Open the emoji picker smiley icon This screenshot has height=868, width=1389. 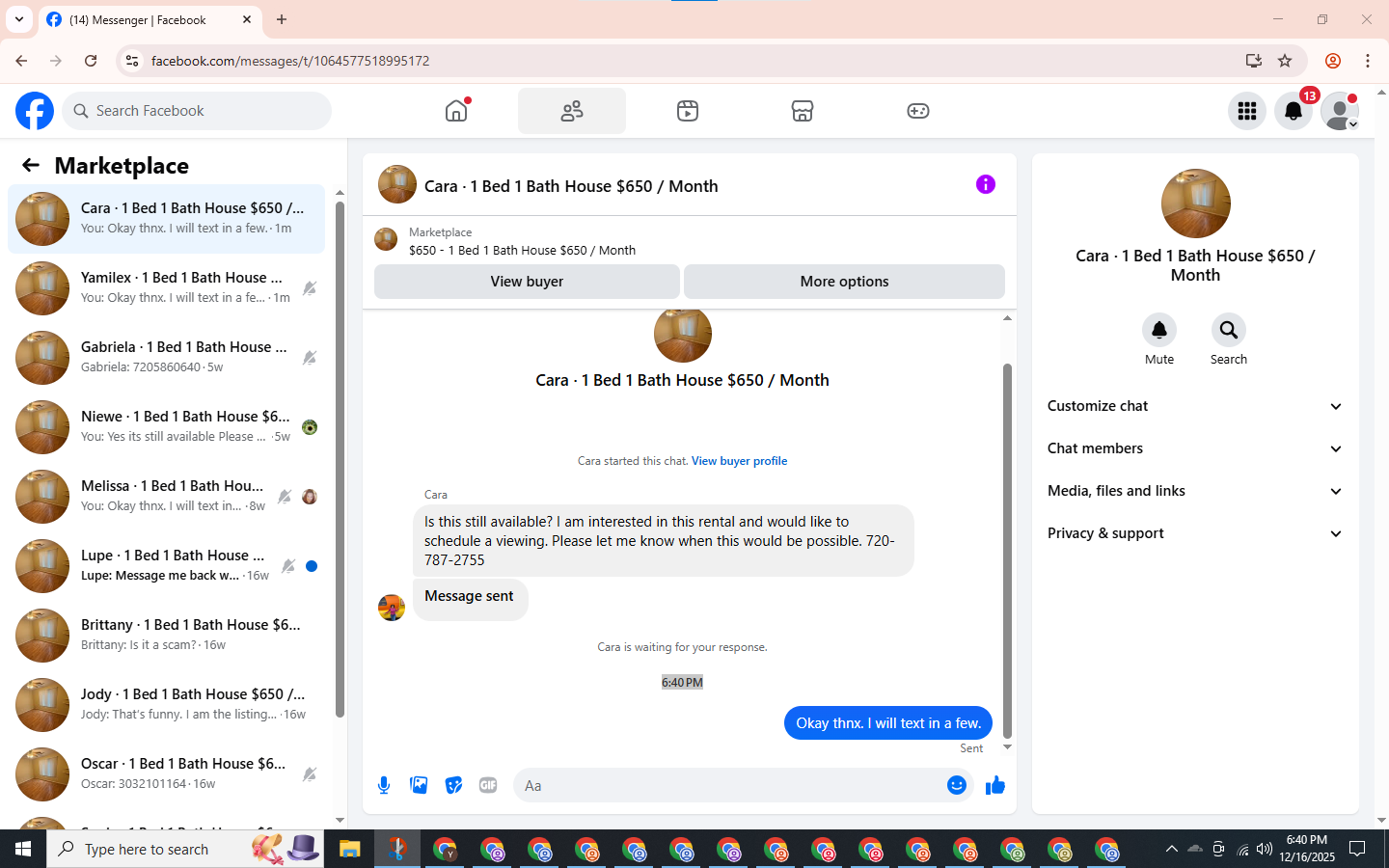click(957, 785)
